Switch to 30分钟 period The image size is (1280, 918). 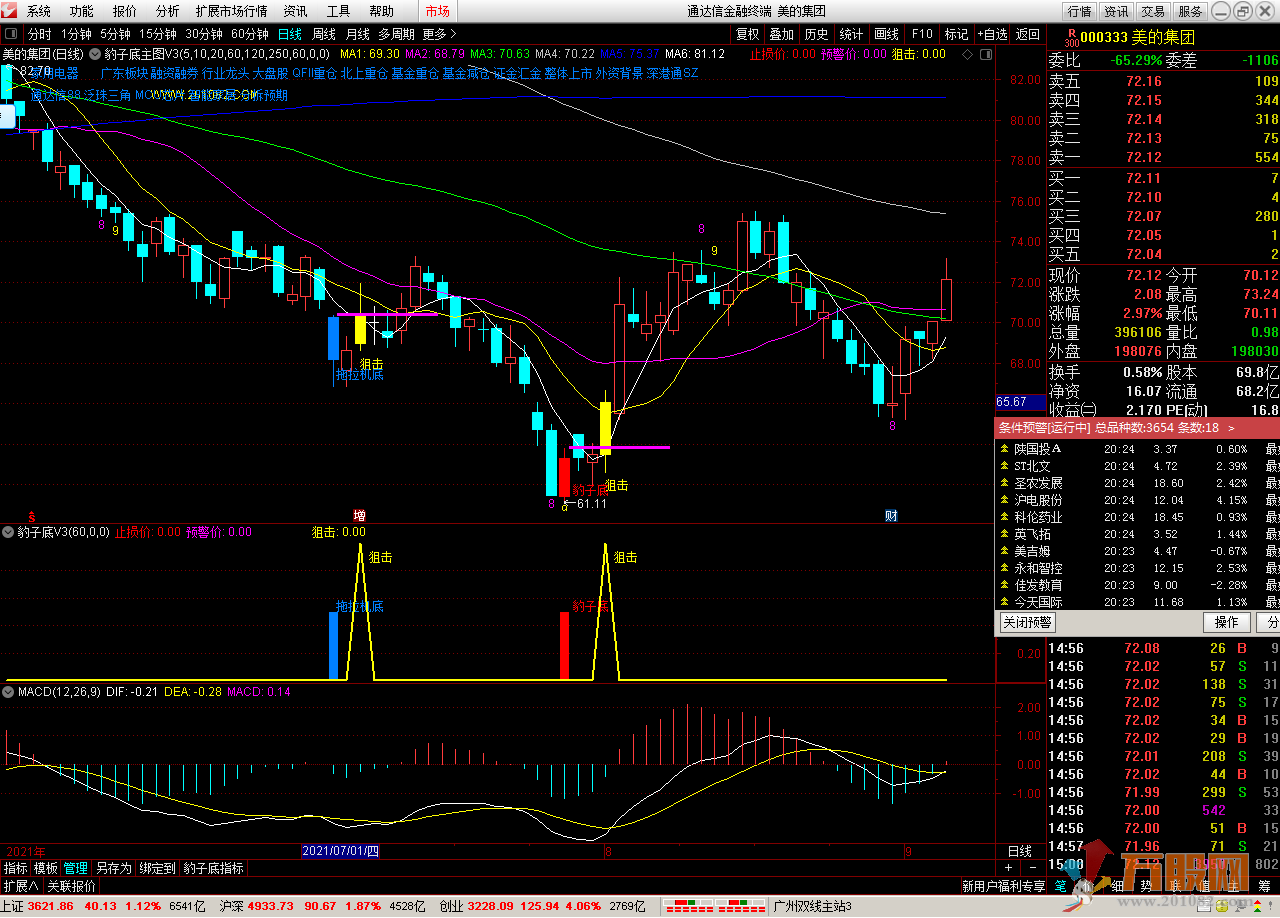(204, 34)
